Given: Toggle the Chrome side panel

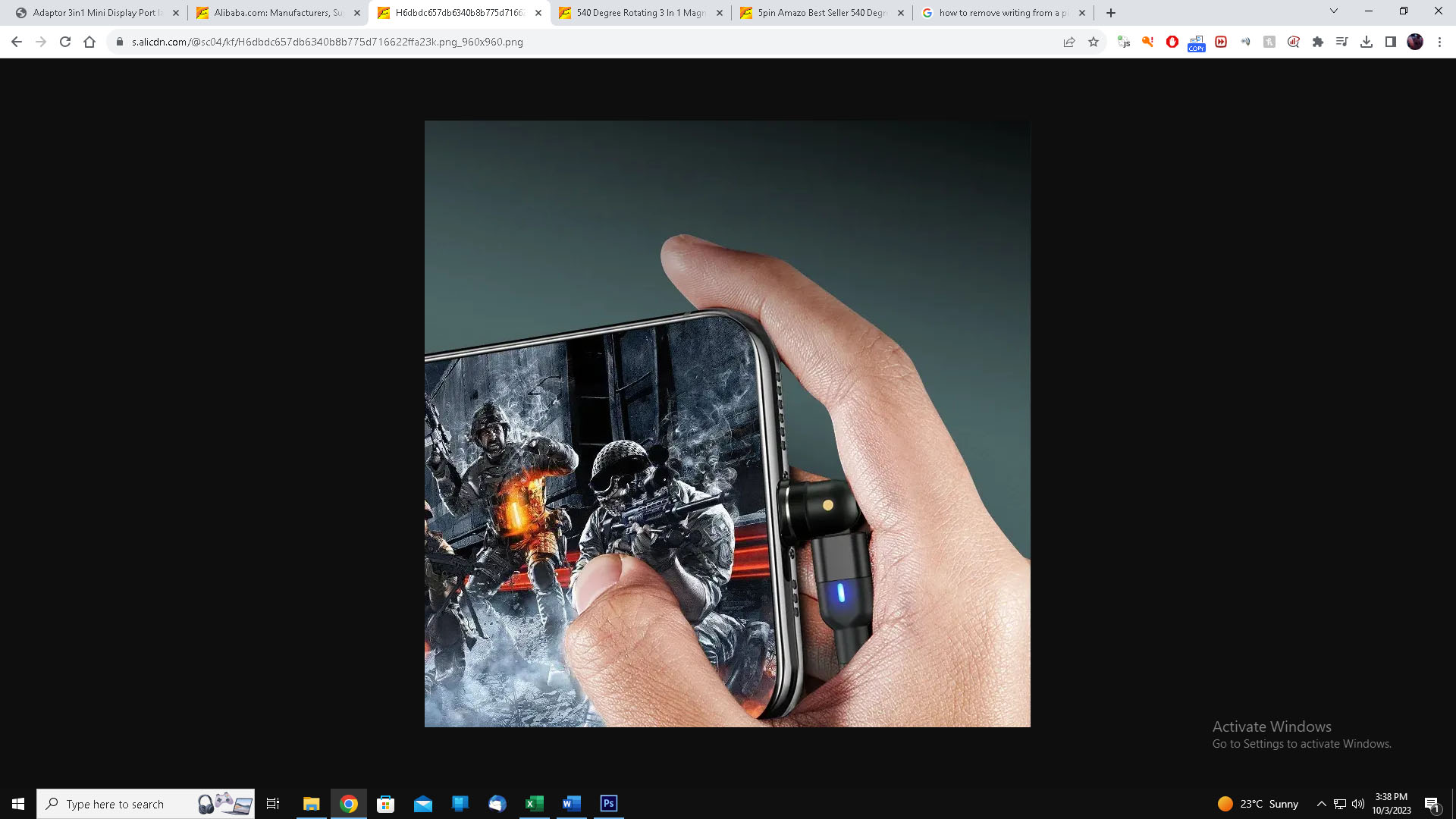Looking at the screenshot, I should tap(1391, 42).
